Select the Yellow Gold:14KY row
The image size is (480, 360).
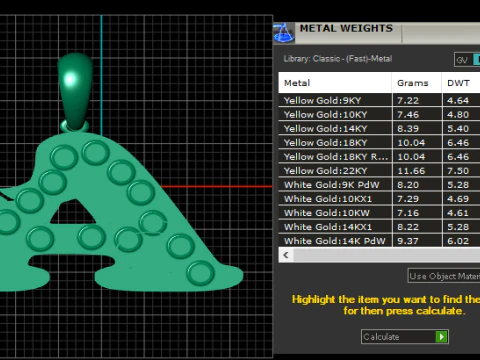(379, 128)
